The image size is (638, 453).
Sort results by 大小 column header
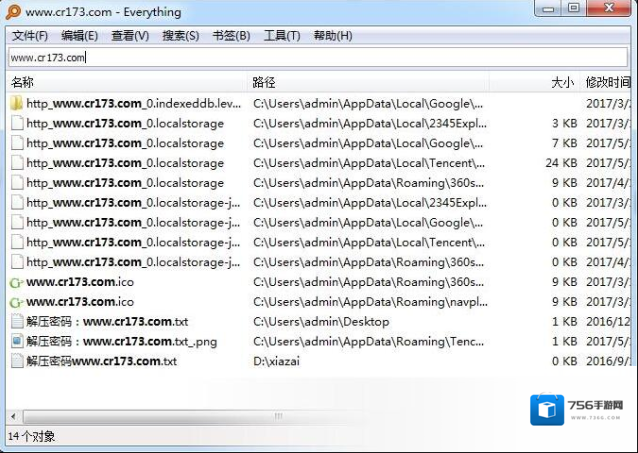(x=562, y=83)
